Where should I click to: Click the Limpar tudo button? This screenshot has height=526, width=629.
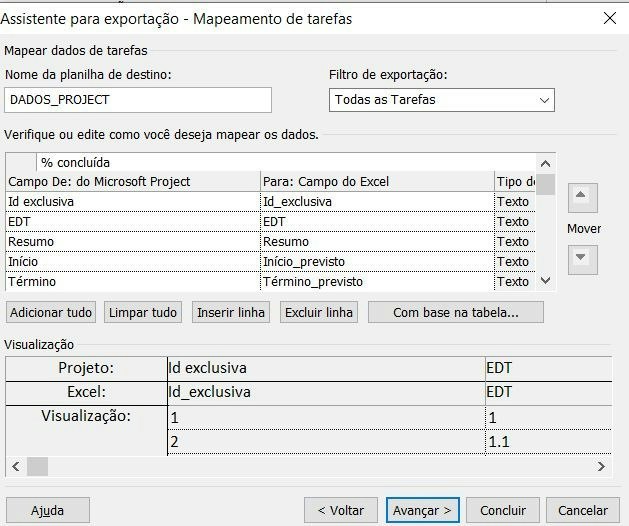143,312
